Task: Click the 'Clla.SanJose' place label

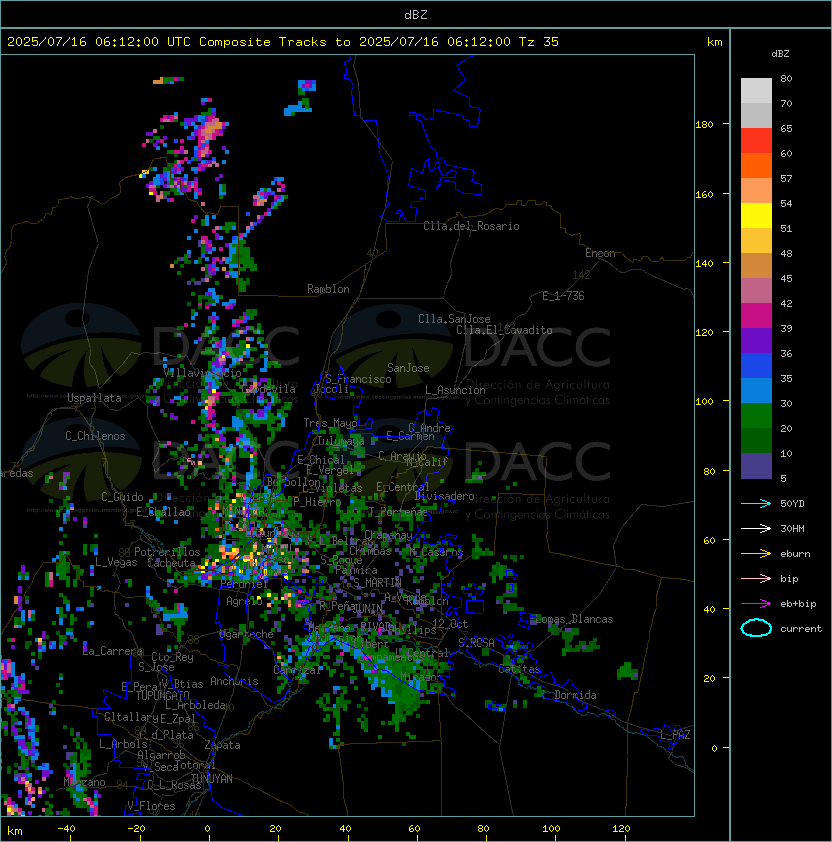Action: pos(454,319)
